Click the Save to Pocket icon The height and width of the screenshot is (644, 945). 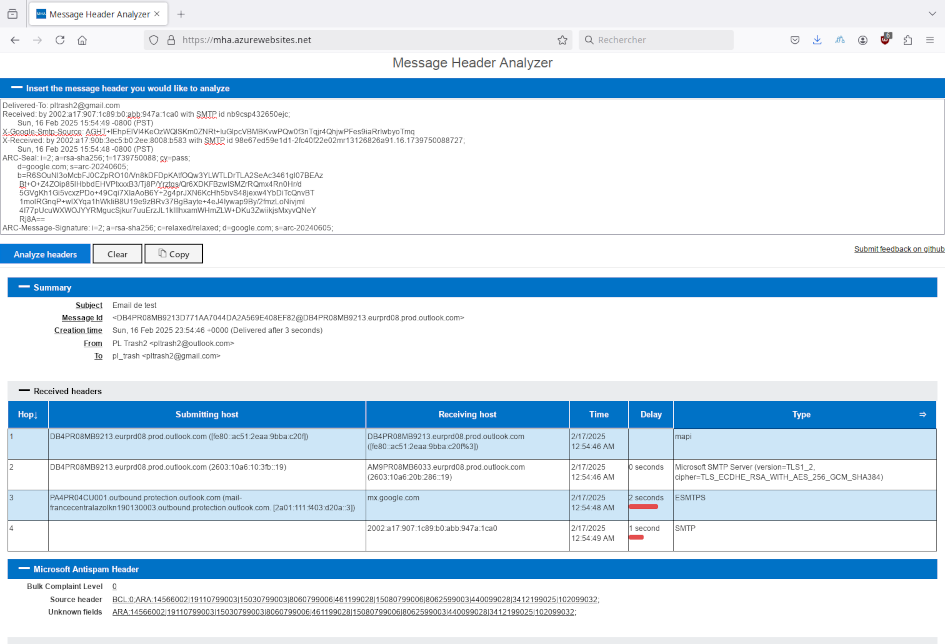[x=794, y=40]
